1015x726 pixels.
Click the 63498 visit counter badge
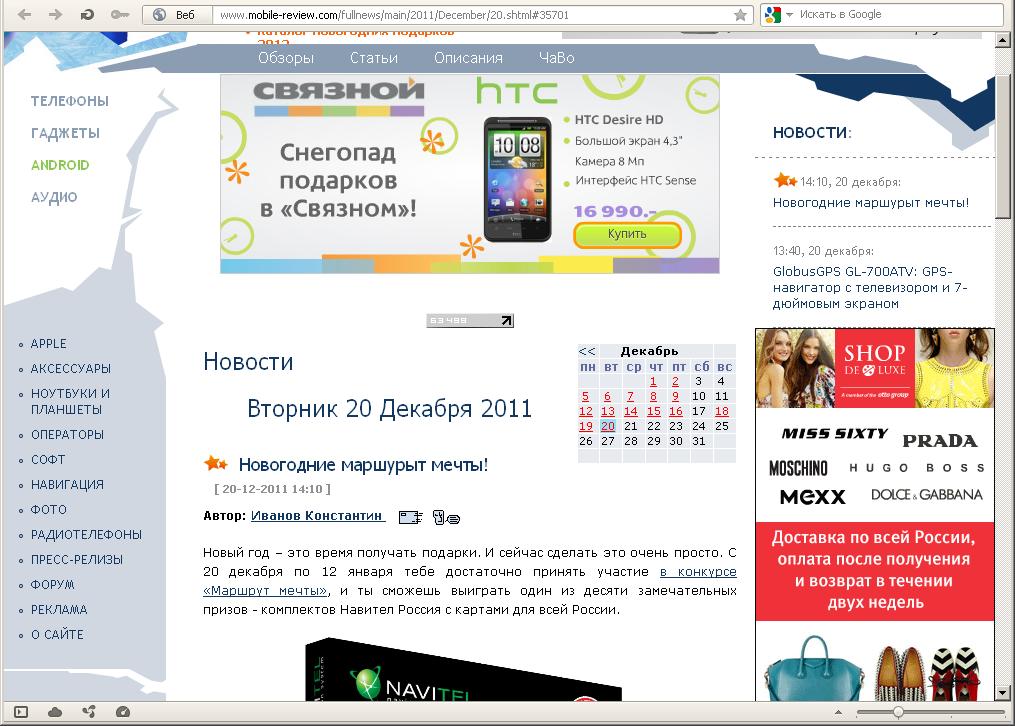(x=470, y=320)
